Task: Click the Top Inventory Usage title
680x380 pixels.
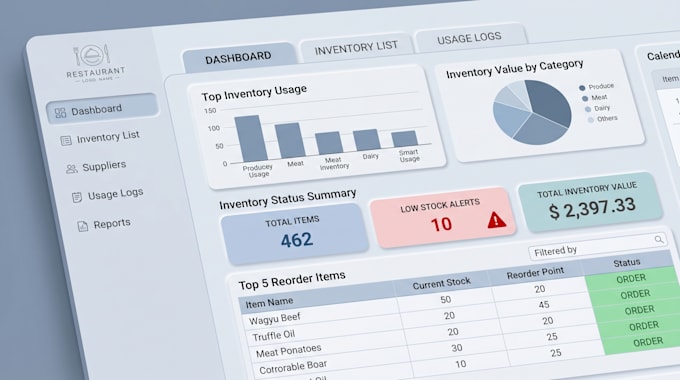Action: 254,93
